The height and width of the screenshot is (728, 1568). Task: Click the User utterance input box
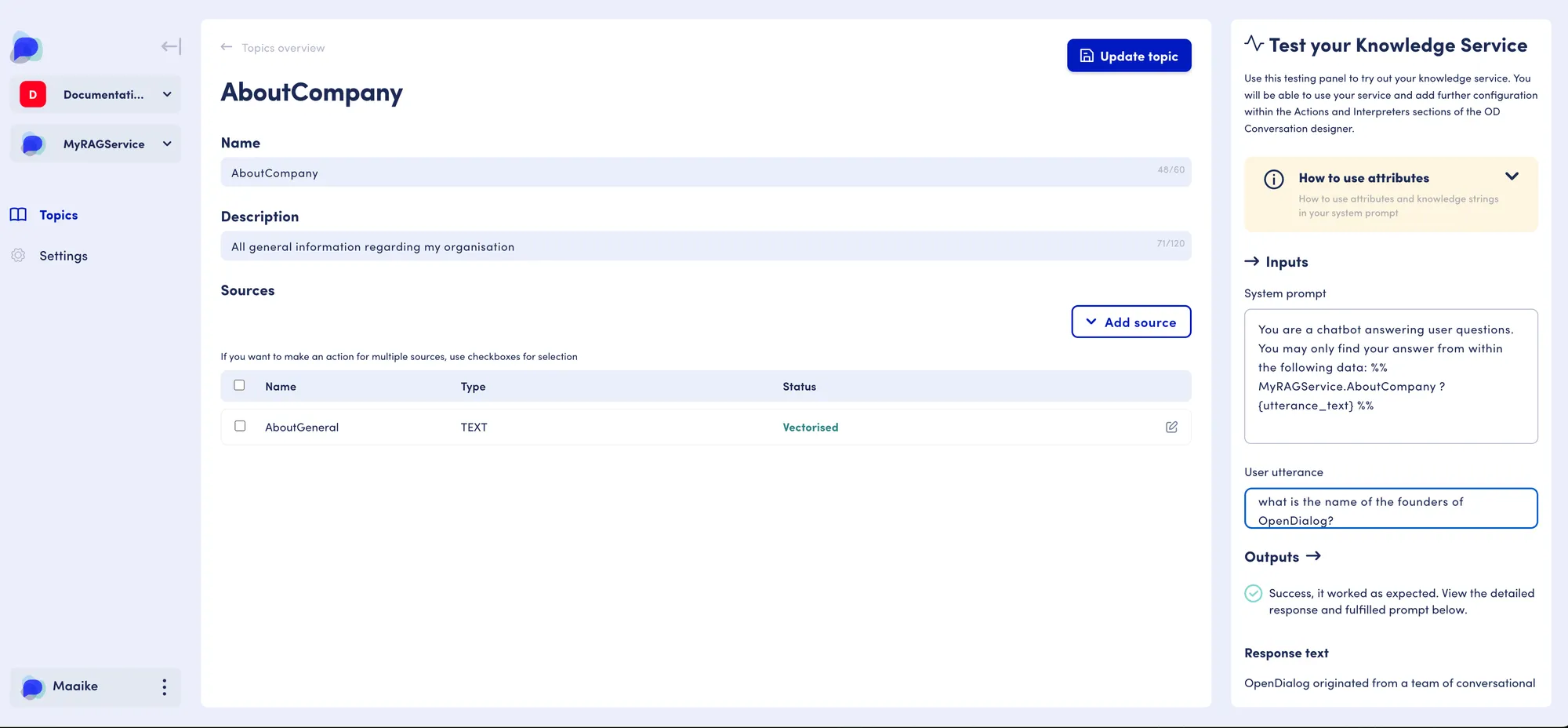point(1391,508)
